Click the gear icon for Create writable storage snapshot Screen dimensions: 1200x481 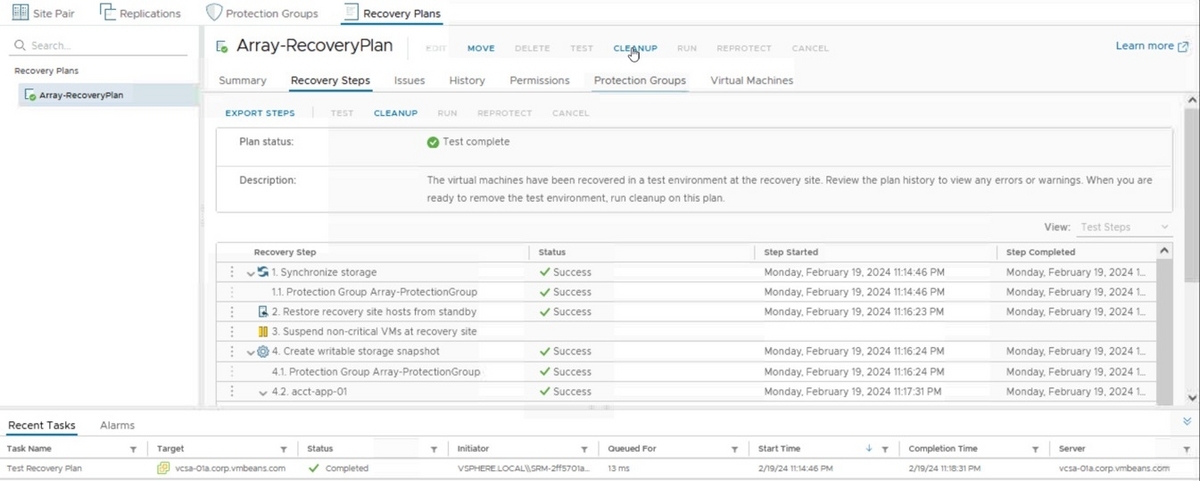pos(264,352)
